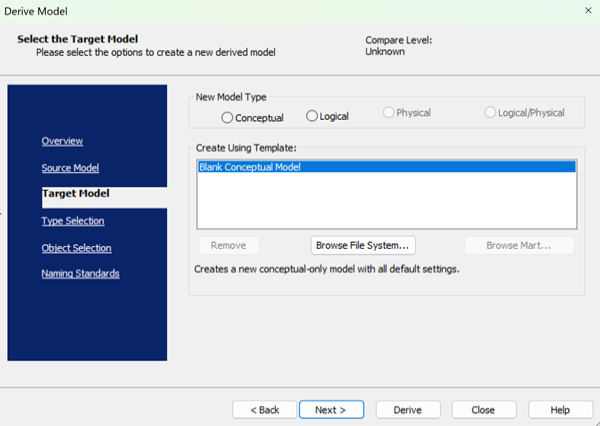The width and height of the screenshot is (600, 426).
Task: Open the Help for this dialog
Action: 560,410
